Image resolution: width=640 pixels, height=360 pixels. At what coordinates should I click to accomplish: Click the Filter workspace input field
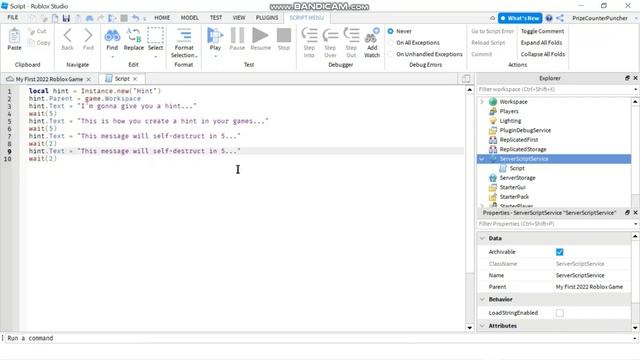(x=554, y=89)
